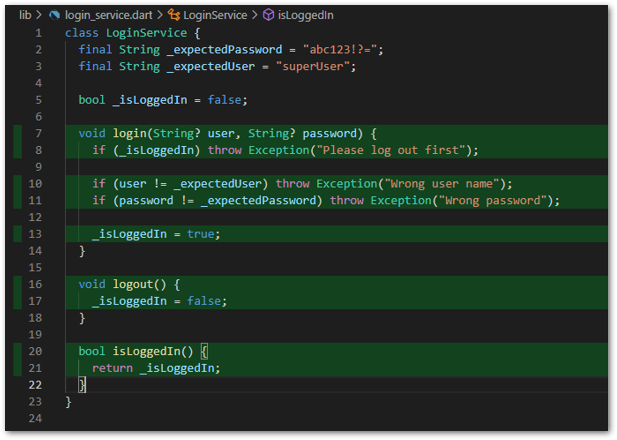This screenshot has width=617, height=440.
Task: Click the Dart file icon in breadcrumb
Action: tap(55, 15)
